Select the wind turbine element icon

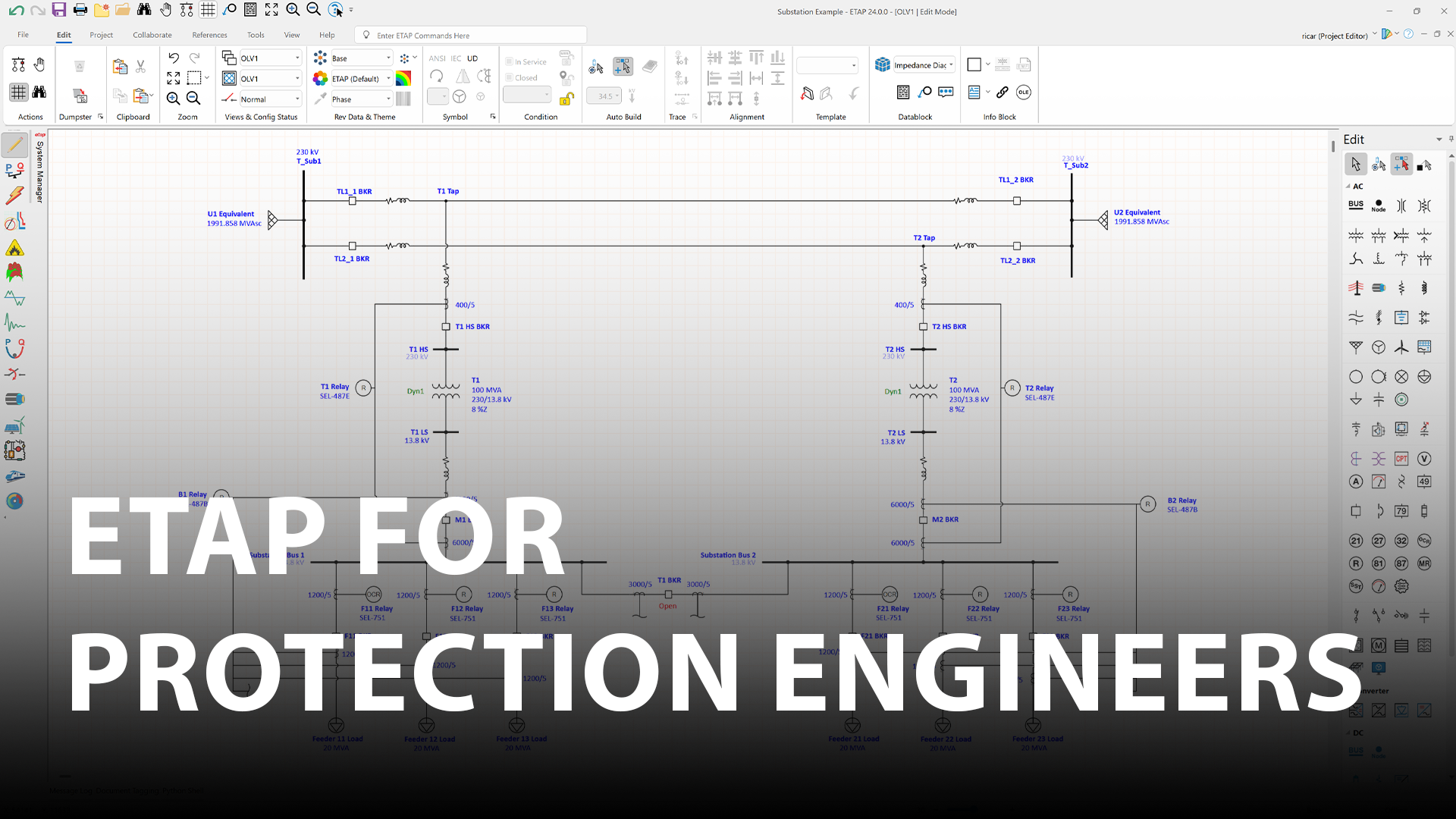pyautogui.click(x=1401, y=347)
